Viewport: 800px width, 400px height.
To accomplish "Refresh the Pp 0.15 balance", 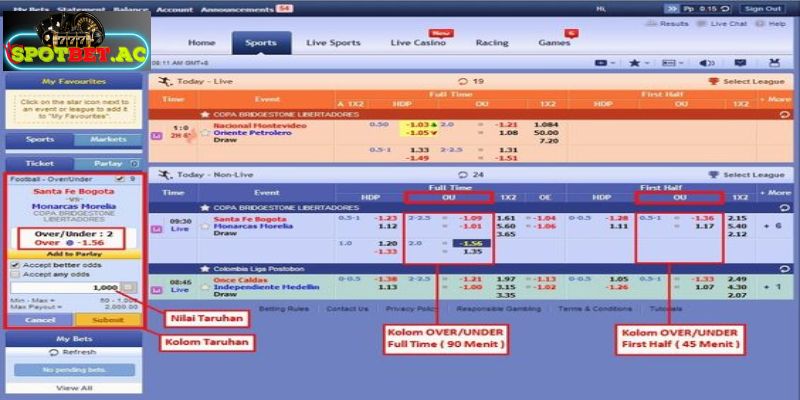I will tap(724, 9).
